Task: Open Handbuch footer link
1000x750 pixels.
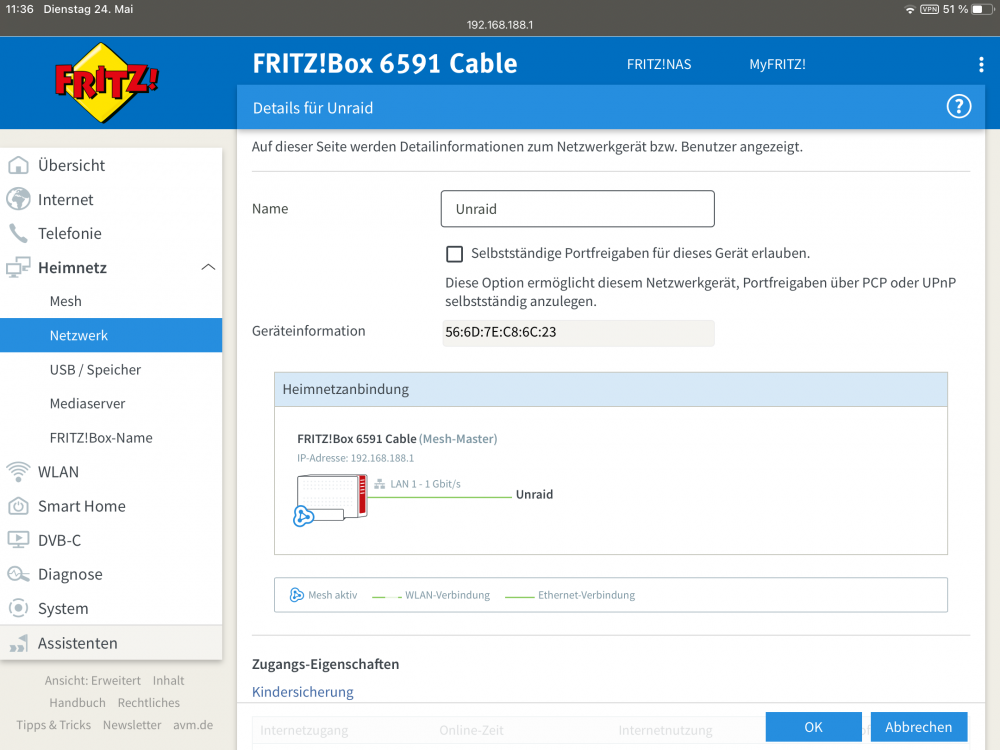Action: click(x=78, y=703)
